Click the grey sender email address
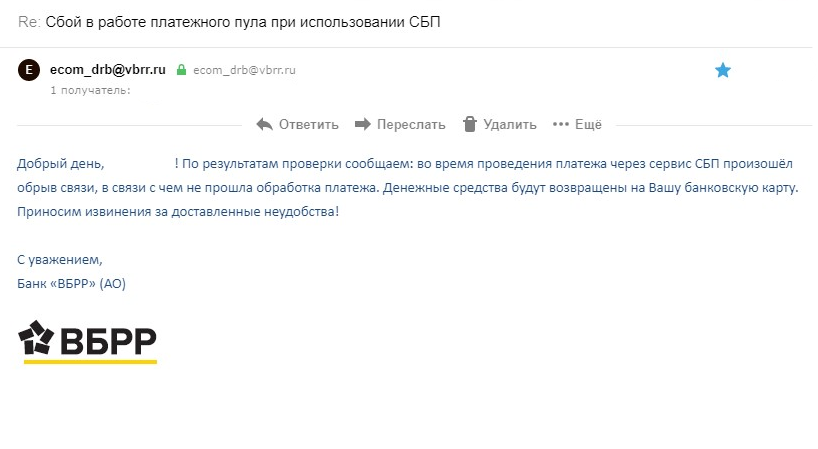818x449 pixels. coord(244,71)
